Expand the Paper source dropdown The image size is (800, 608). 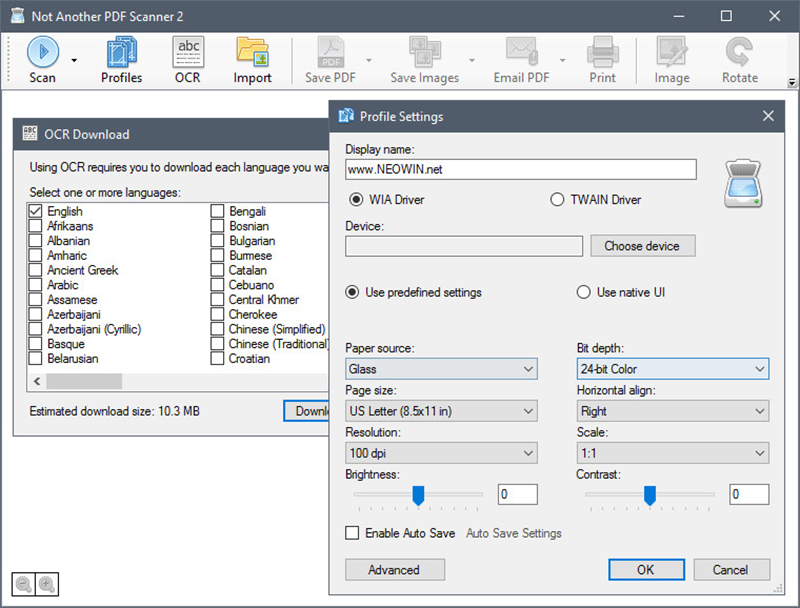pos(441,370)
